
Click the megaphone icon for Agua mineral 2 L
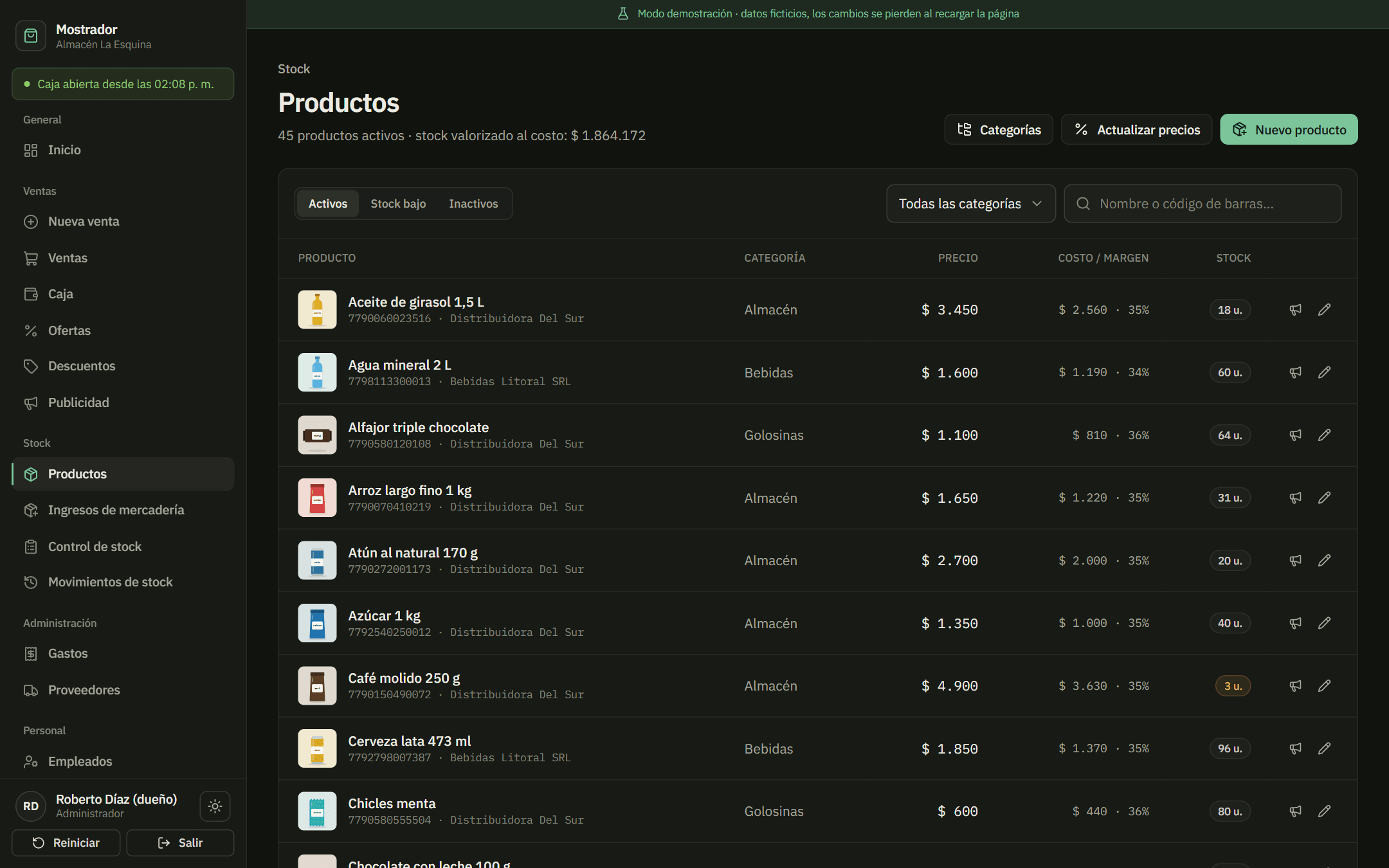point(1295,372)
